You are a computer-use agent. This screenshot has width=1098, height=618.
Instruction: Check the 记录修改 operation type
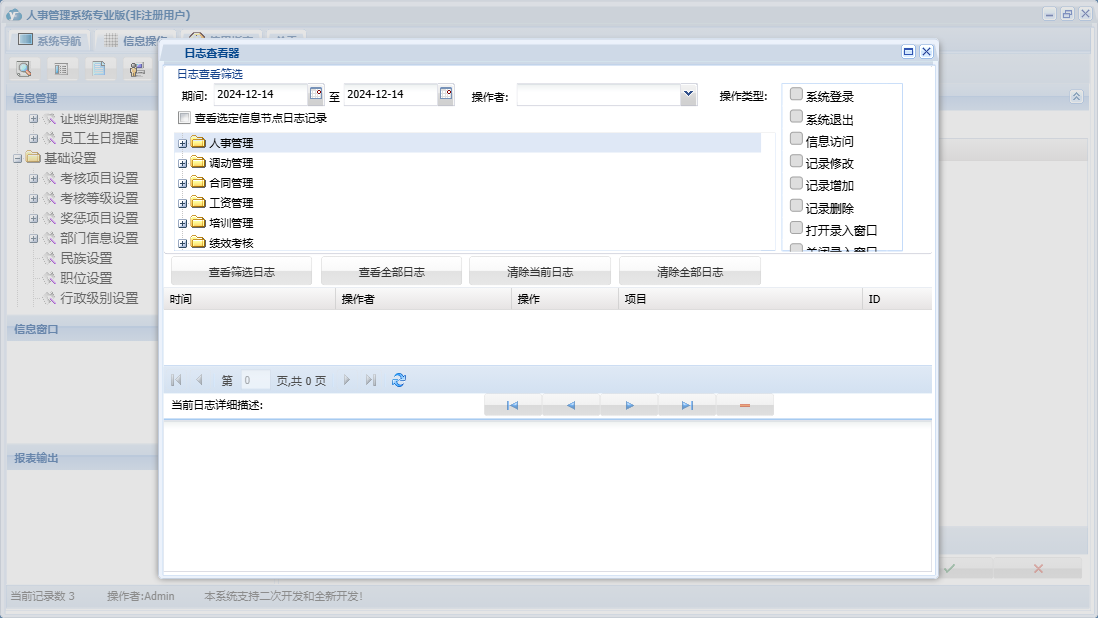click(x=796, y=161)
